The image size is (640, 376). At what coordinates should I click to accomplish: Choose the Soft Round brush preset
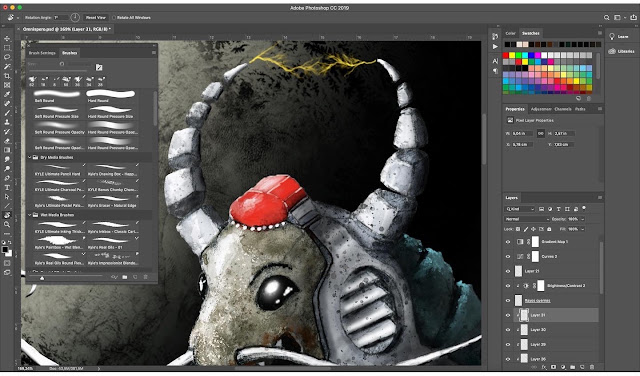(x=57, y=96)
